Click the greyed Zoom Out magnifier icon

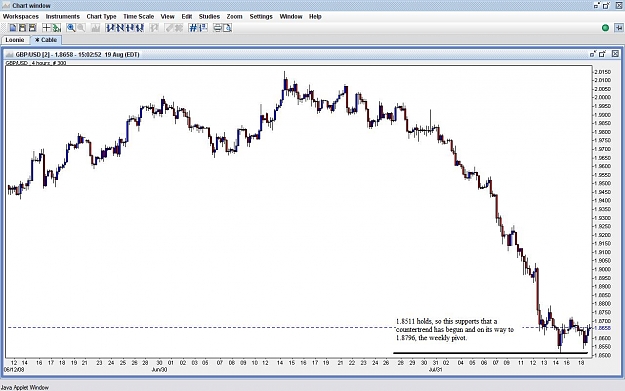click(81, 28)
